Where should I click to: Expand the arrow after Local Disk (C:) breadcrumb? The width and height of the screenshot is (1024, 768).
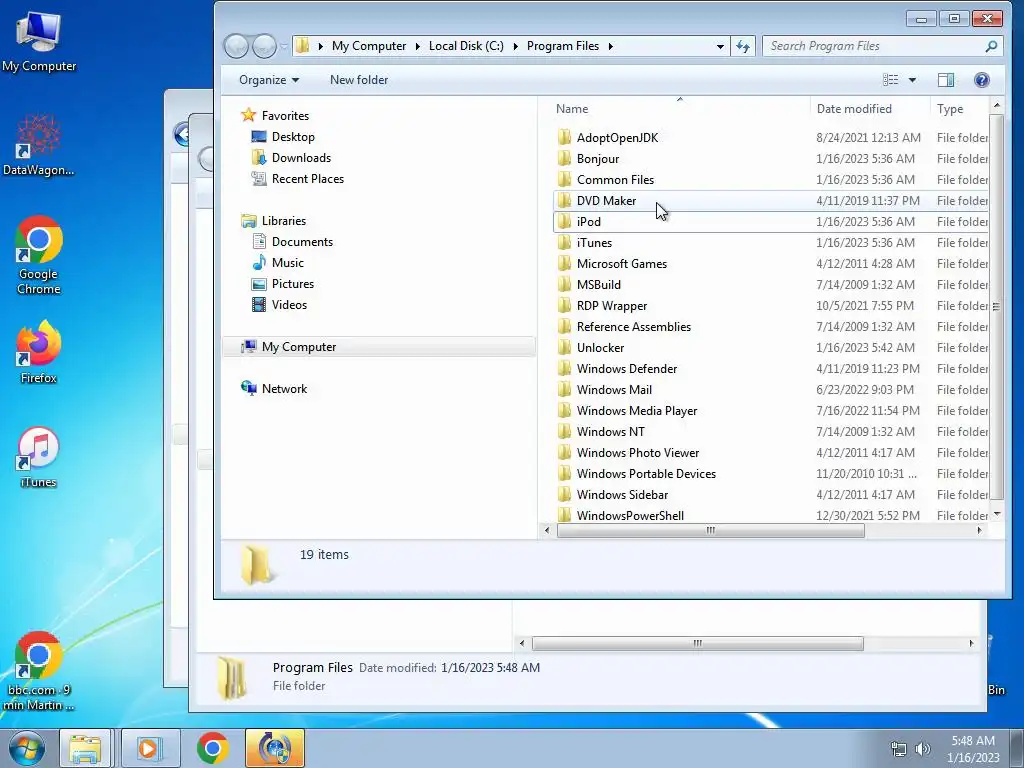coord(515,46)
